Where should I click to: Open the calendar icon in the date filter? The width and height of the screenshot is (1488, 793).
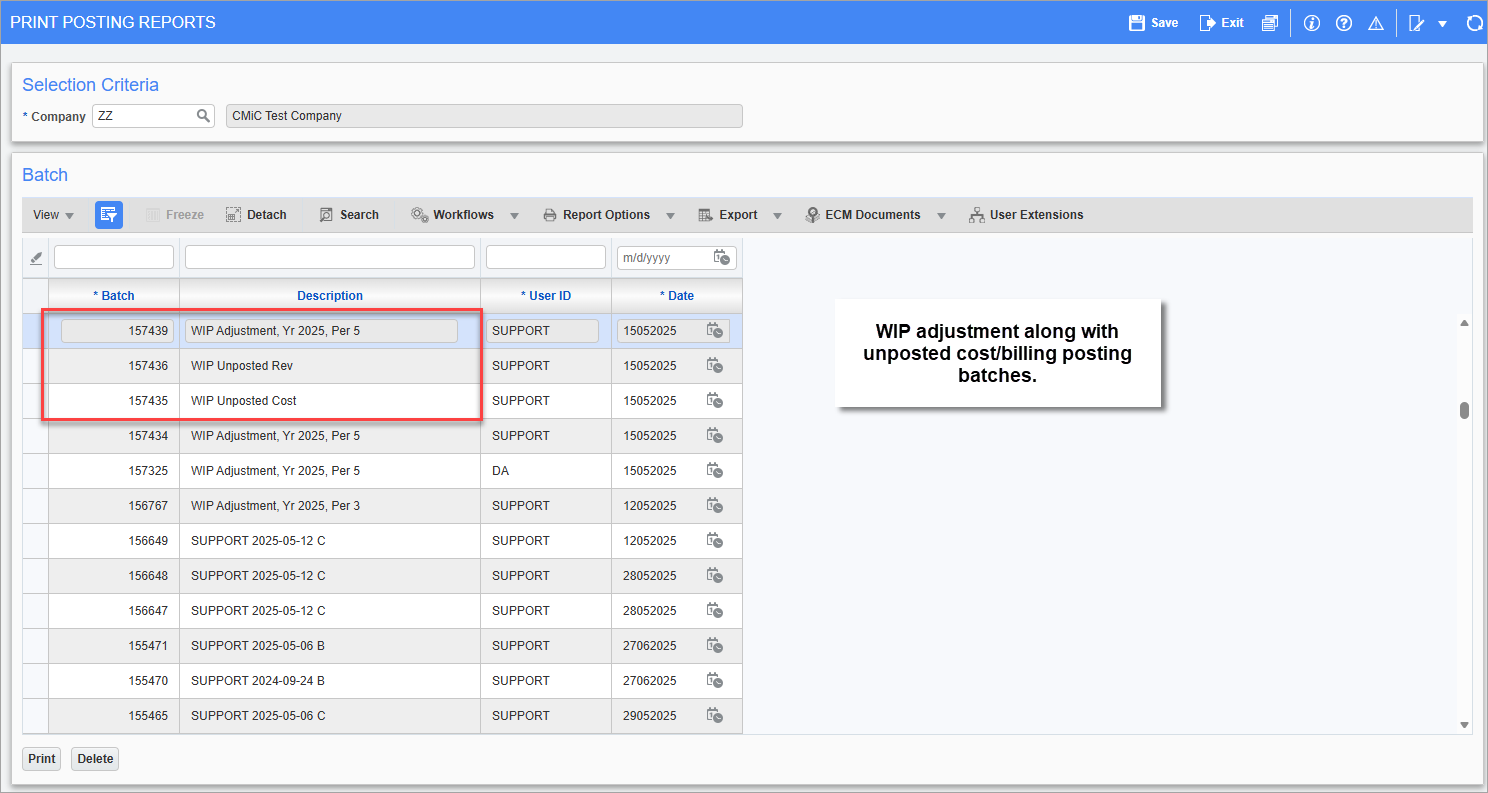[722, 258]
